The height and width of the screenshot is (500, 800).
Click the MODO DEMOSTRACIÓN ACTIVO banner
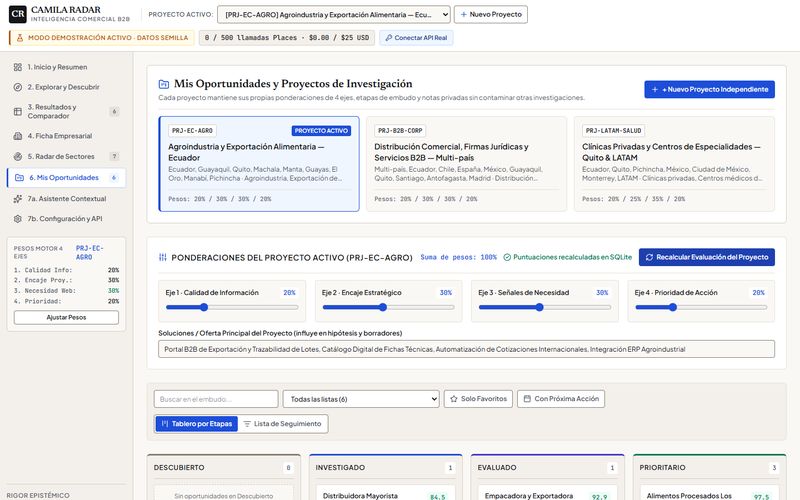[102, 38]
